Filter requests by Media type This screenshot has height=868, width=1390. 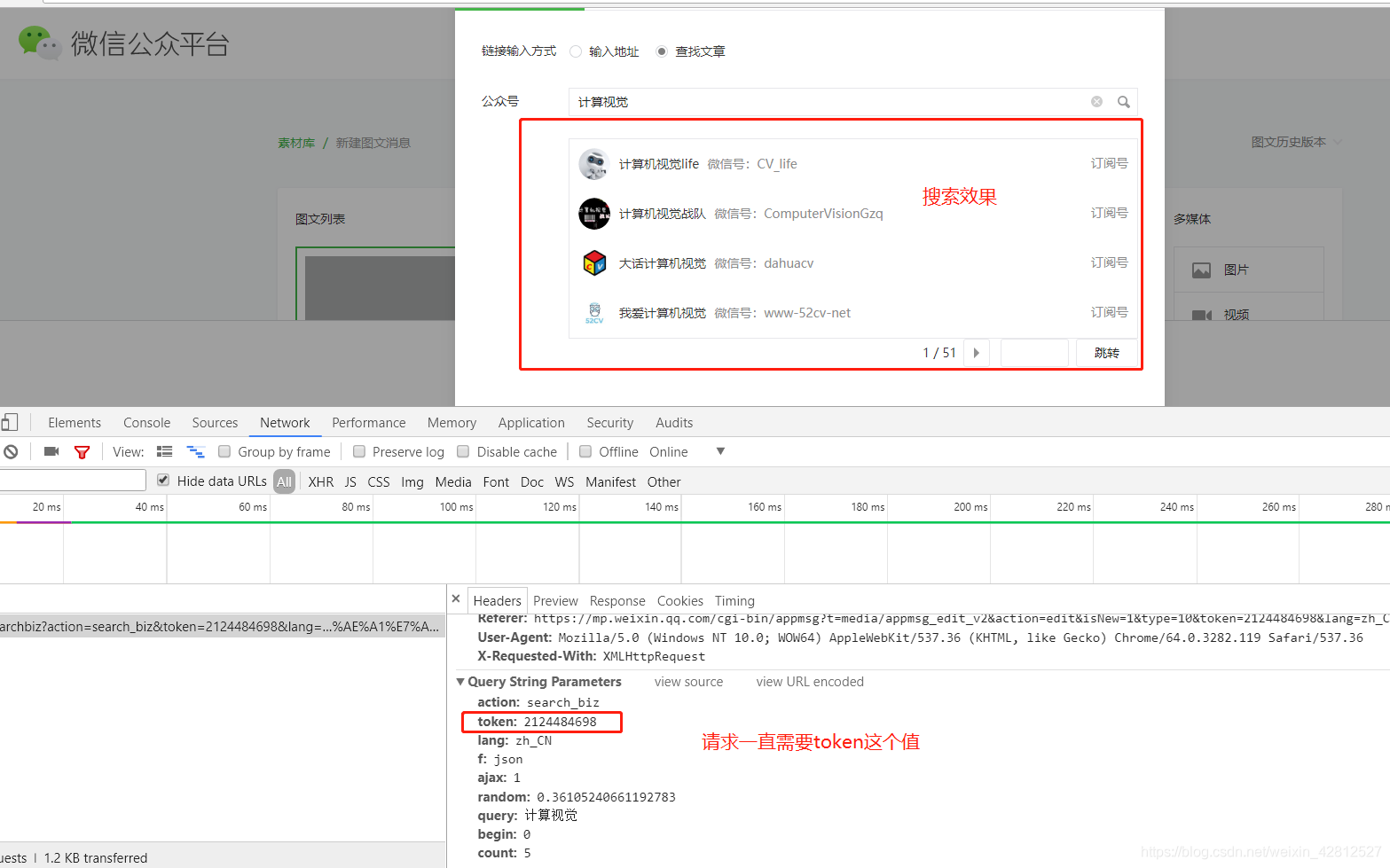(x=453, y=482)
